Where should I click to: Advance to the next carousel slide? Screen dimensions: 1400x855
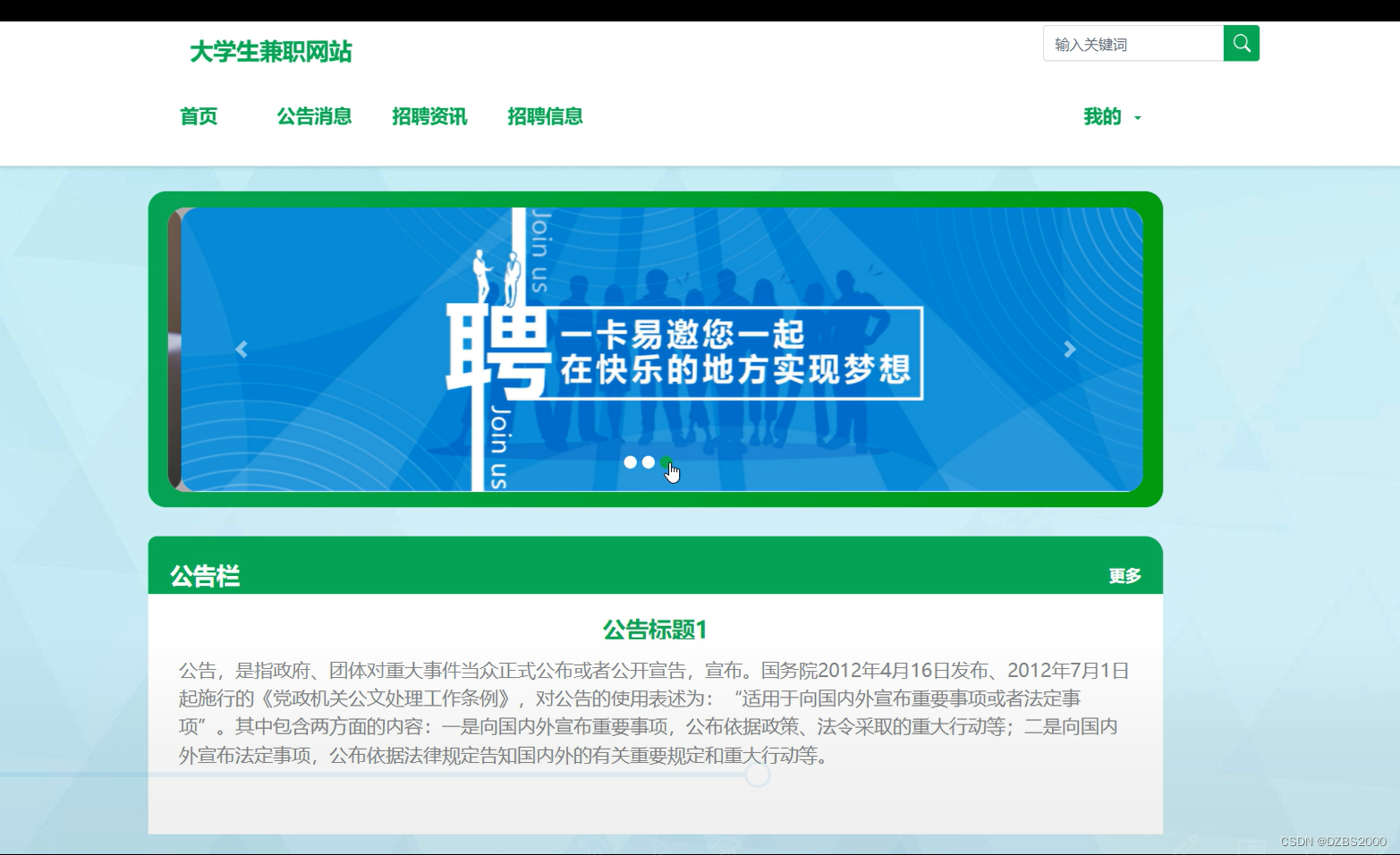pos(1070,350)
